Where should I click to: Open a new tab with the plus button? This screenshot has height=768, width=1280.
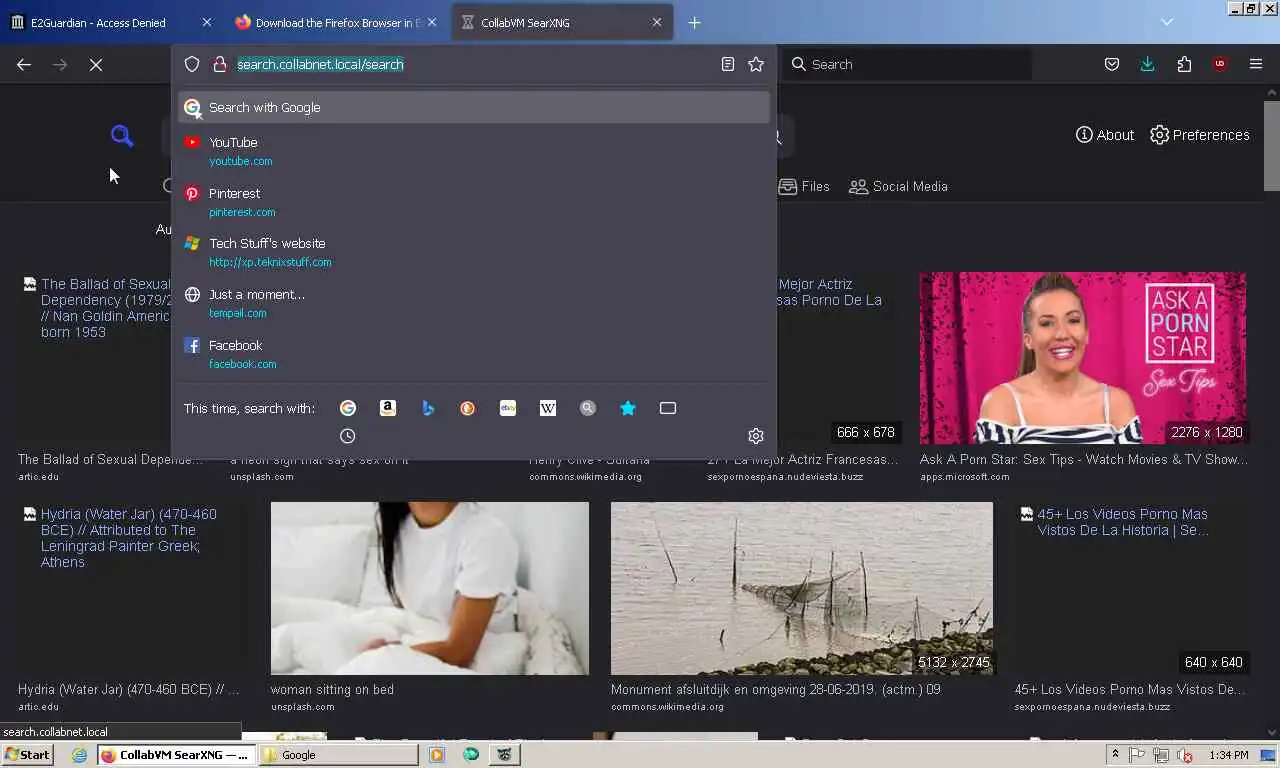[695, 22]
